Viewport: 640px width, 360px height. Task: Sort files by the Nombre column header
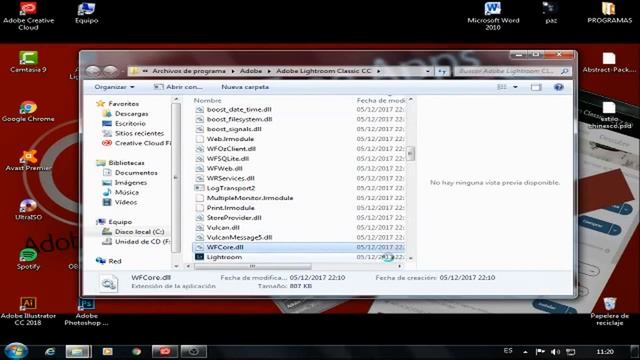[x=207, y=100]
